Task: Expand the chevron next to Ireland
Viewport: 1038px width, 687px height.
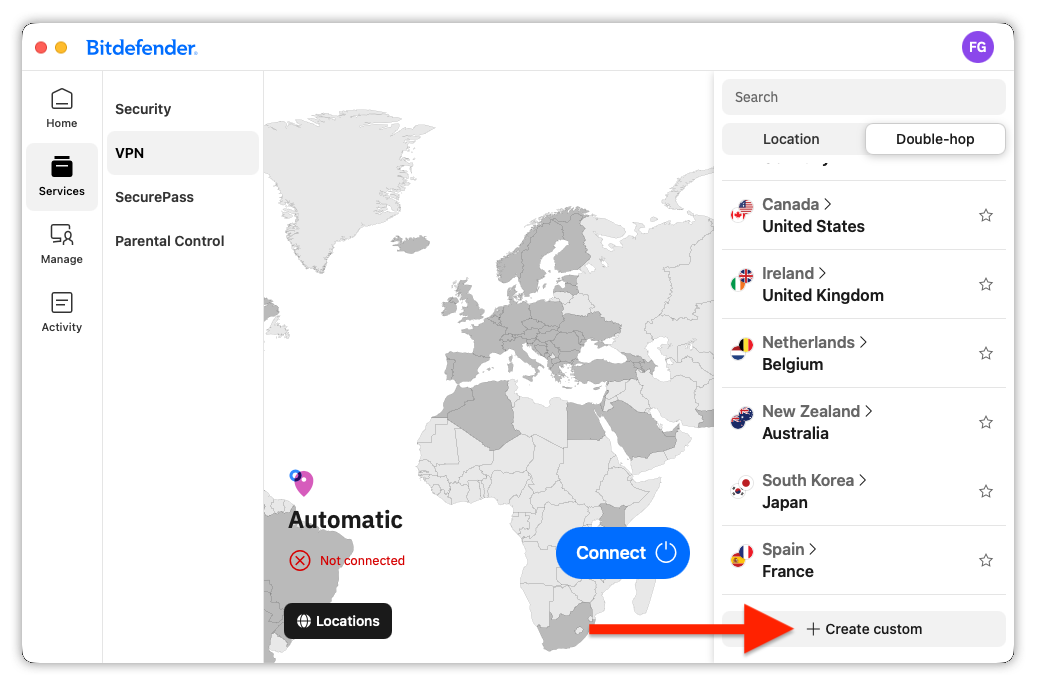Action: [822, 273]
